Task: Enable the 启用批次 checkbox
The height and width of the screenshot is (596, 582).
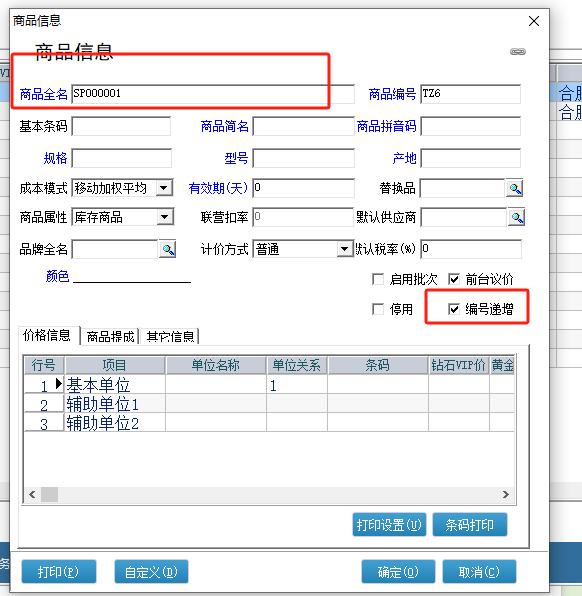Action: [x=378, y=279]
